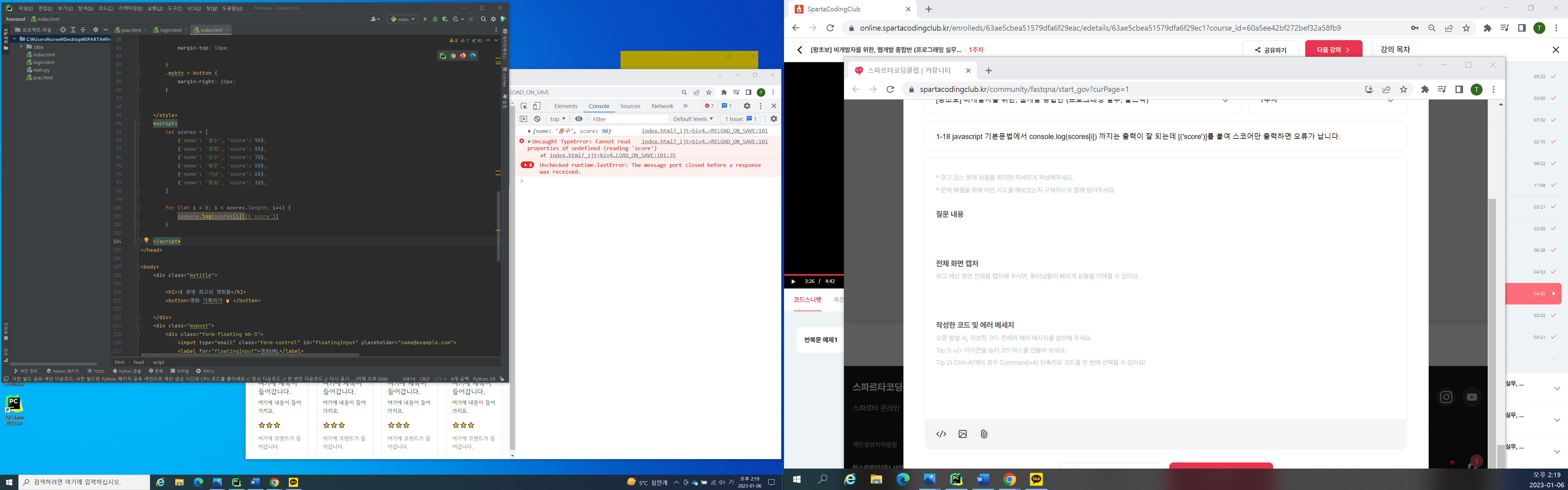Open DevTools Elements tab
The height and width of the screenshot is (490, 1568).
coord(565,106)
